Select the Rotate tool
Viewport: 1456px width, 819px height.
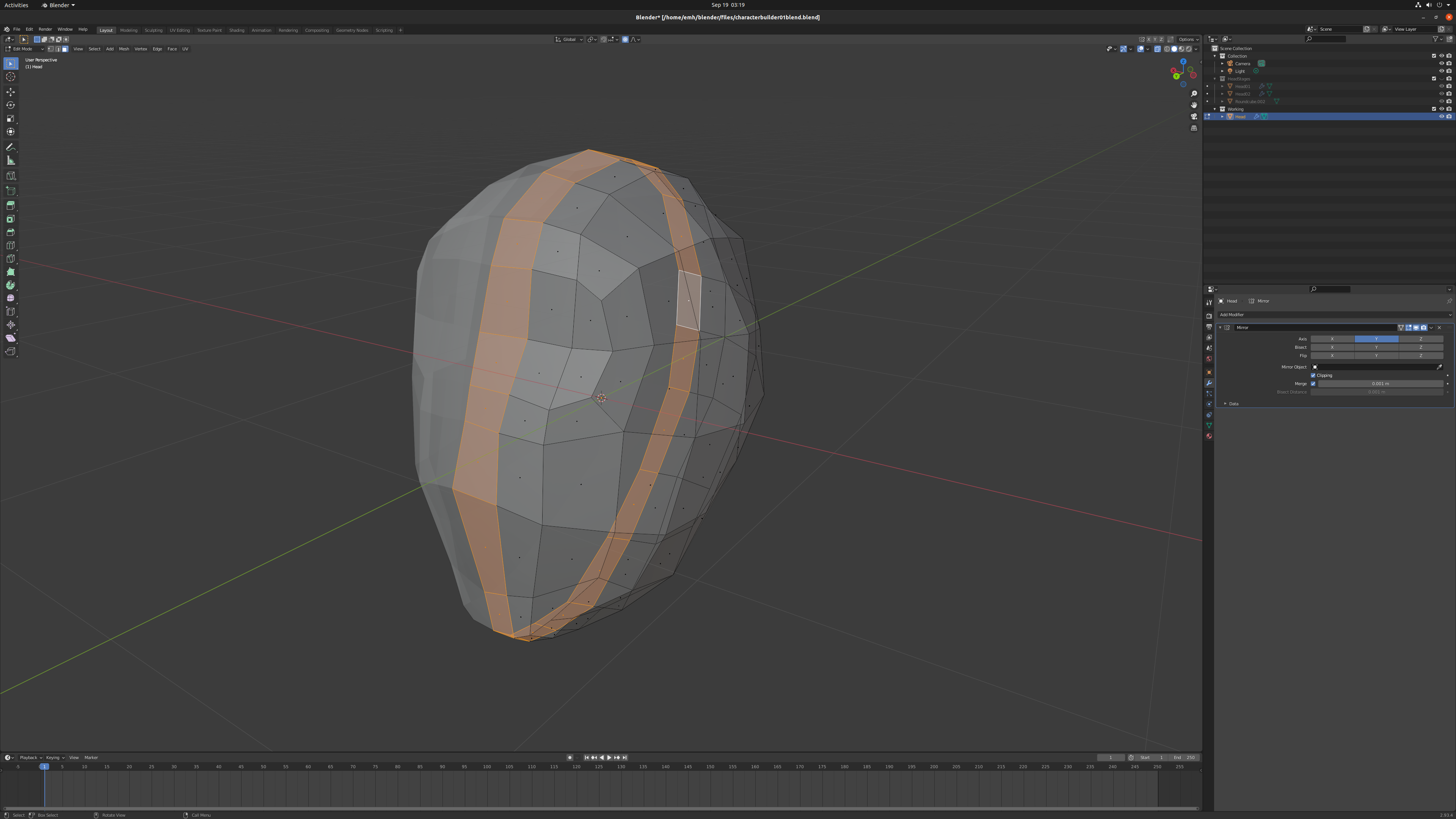[x=11, y=105]
